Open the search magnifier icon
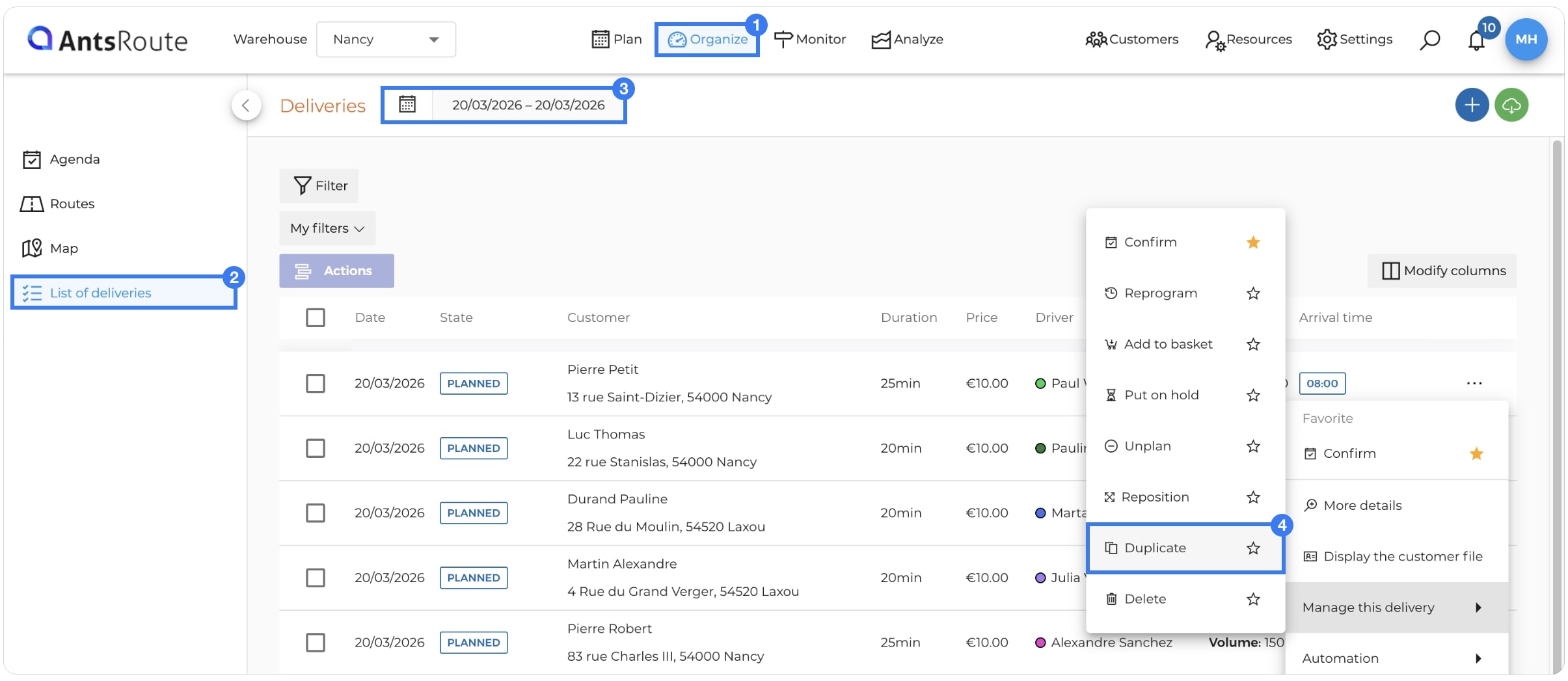Viewport: 1568px width, 681px height. [1429, 40]
